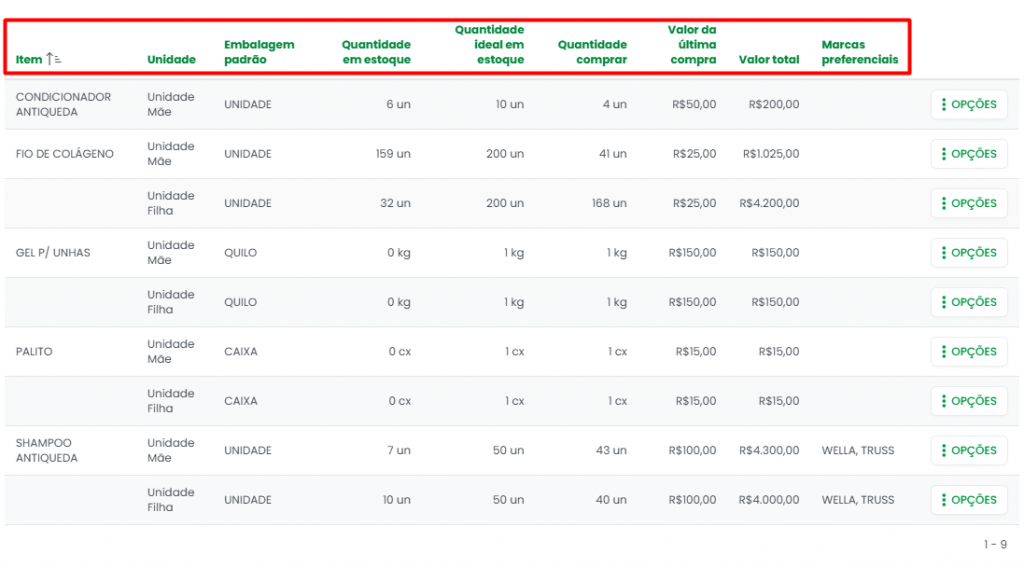Open OPÇÕES for row totaling R$4.200,00
This screenshot has height=568, width=1024.
click(x=968, y=204)
